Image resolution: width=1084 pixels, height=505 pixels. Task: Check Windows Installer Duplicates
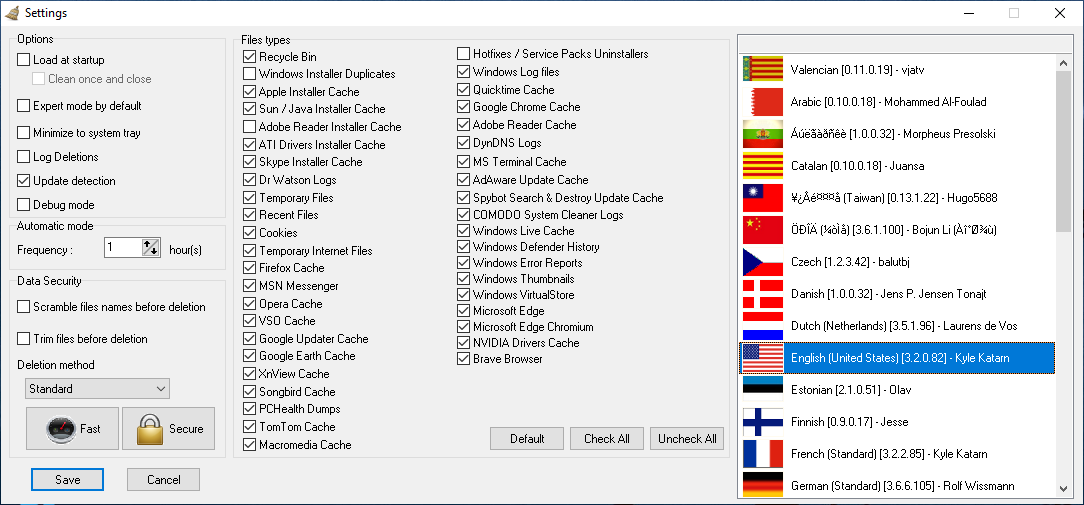[250, 73]
